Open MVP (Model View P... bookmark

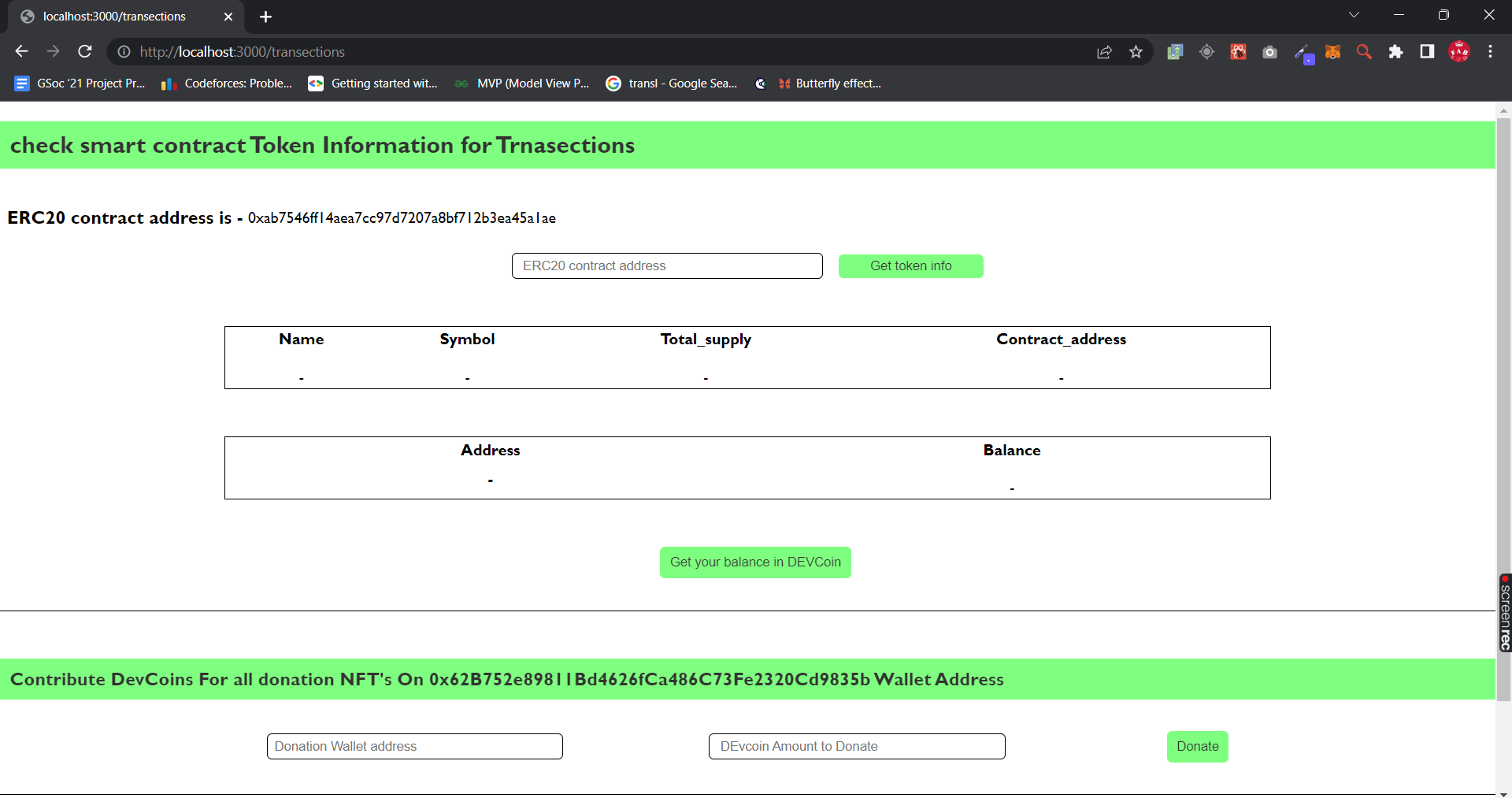coord(521,84)
